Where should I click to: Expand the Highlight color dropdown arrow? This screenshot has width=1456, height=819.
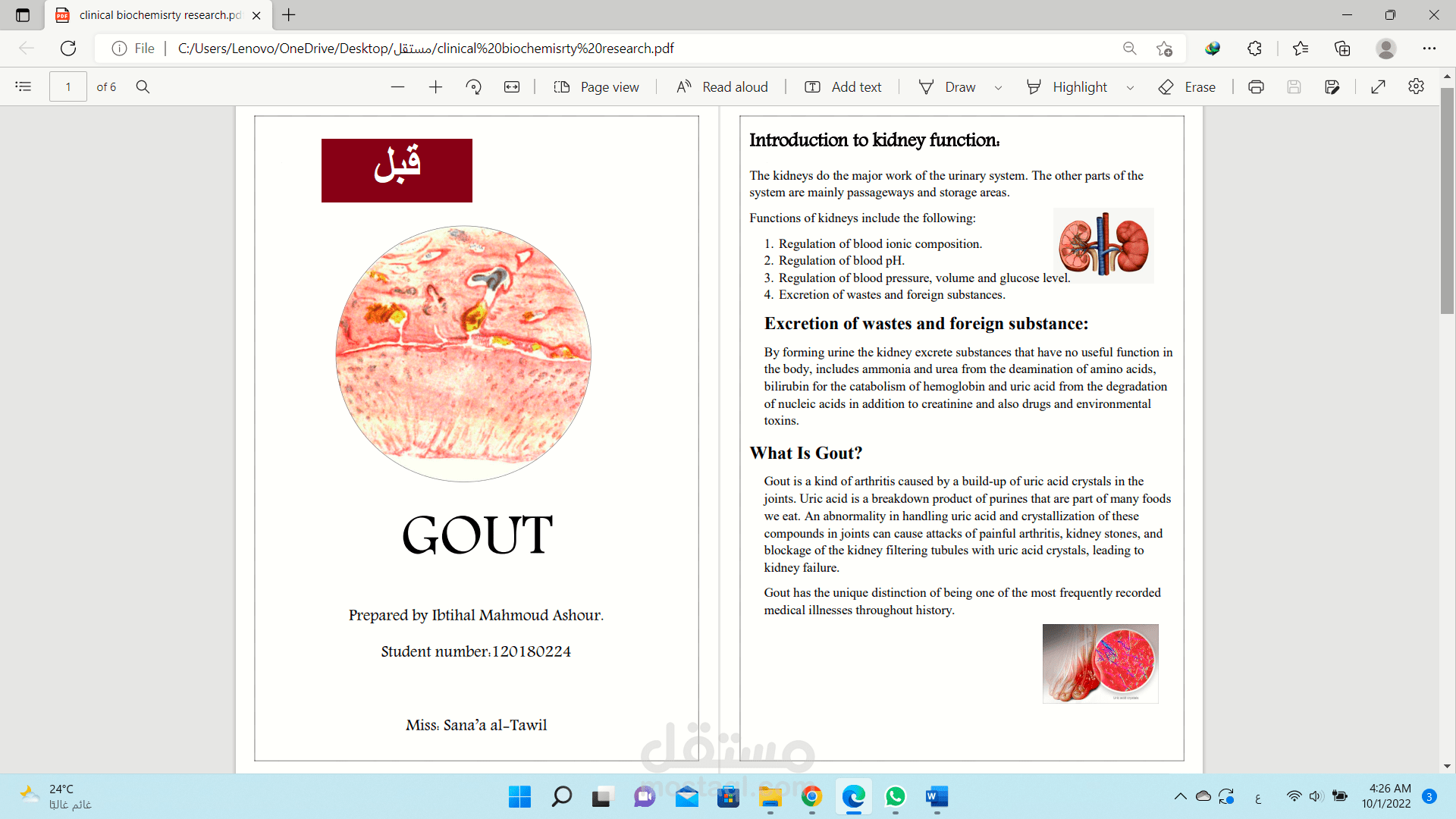point(1130,88)
